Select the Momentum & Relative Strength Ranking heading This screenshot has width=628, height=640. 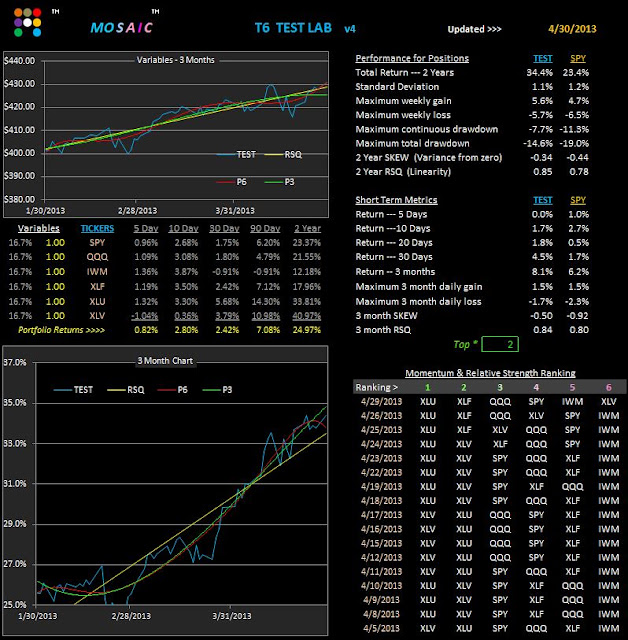490,373
